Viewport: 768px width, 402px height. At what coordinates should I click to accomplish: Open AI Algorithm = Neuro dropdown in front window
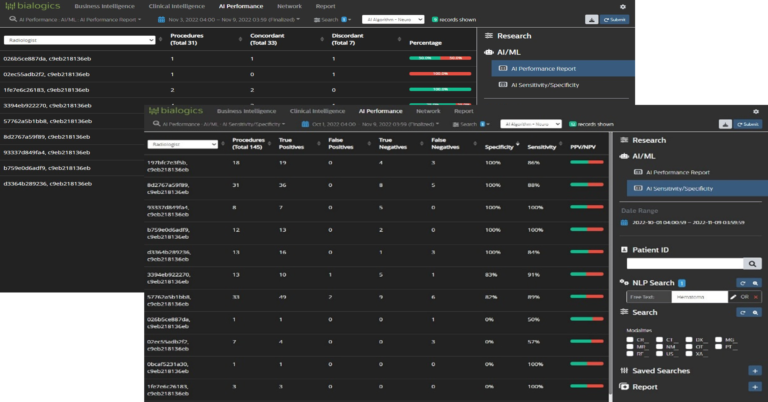(x=531, y=124)
